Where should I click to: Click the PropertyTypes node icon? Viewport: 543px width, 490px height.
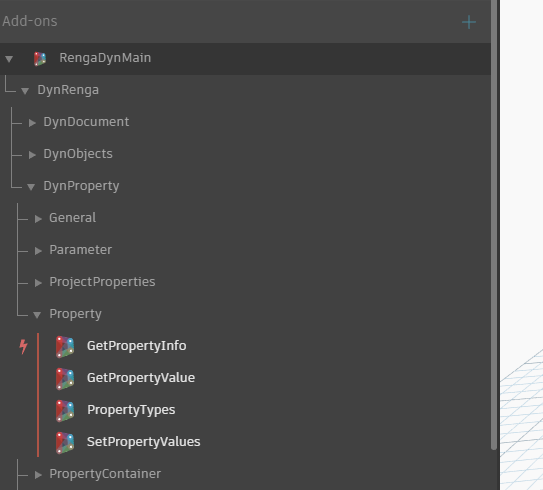point(65,411)
